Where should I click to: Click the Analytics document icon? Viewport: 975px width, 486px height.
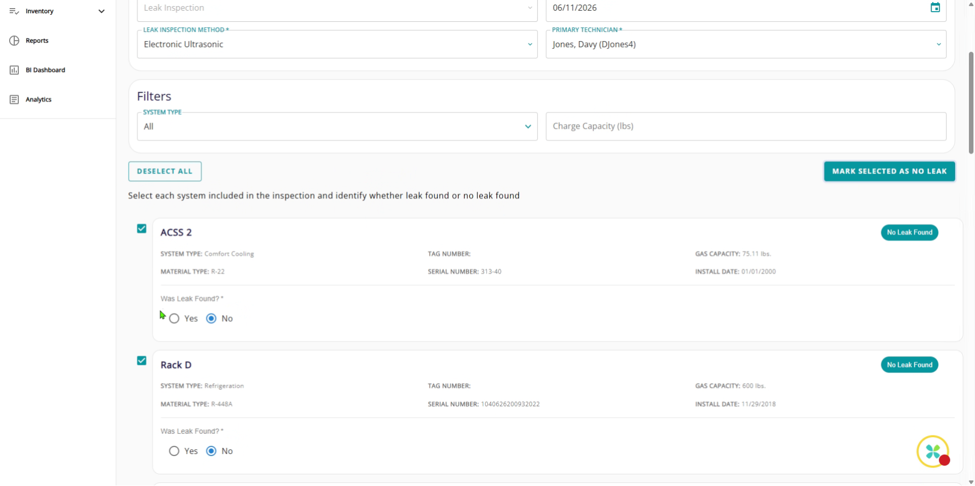click(x=14, y=99)
